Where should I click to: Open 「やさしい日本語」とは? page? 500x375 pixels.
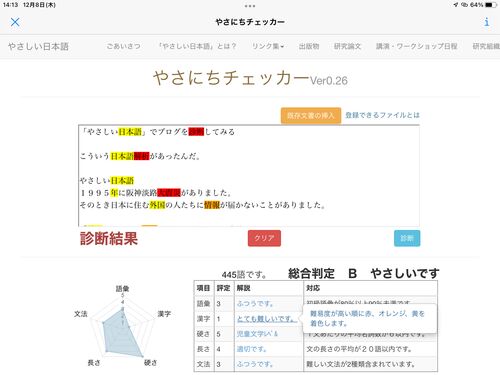pyautogui.click(x=197, y=46)
